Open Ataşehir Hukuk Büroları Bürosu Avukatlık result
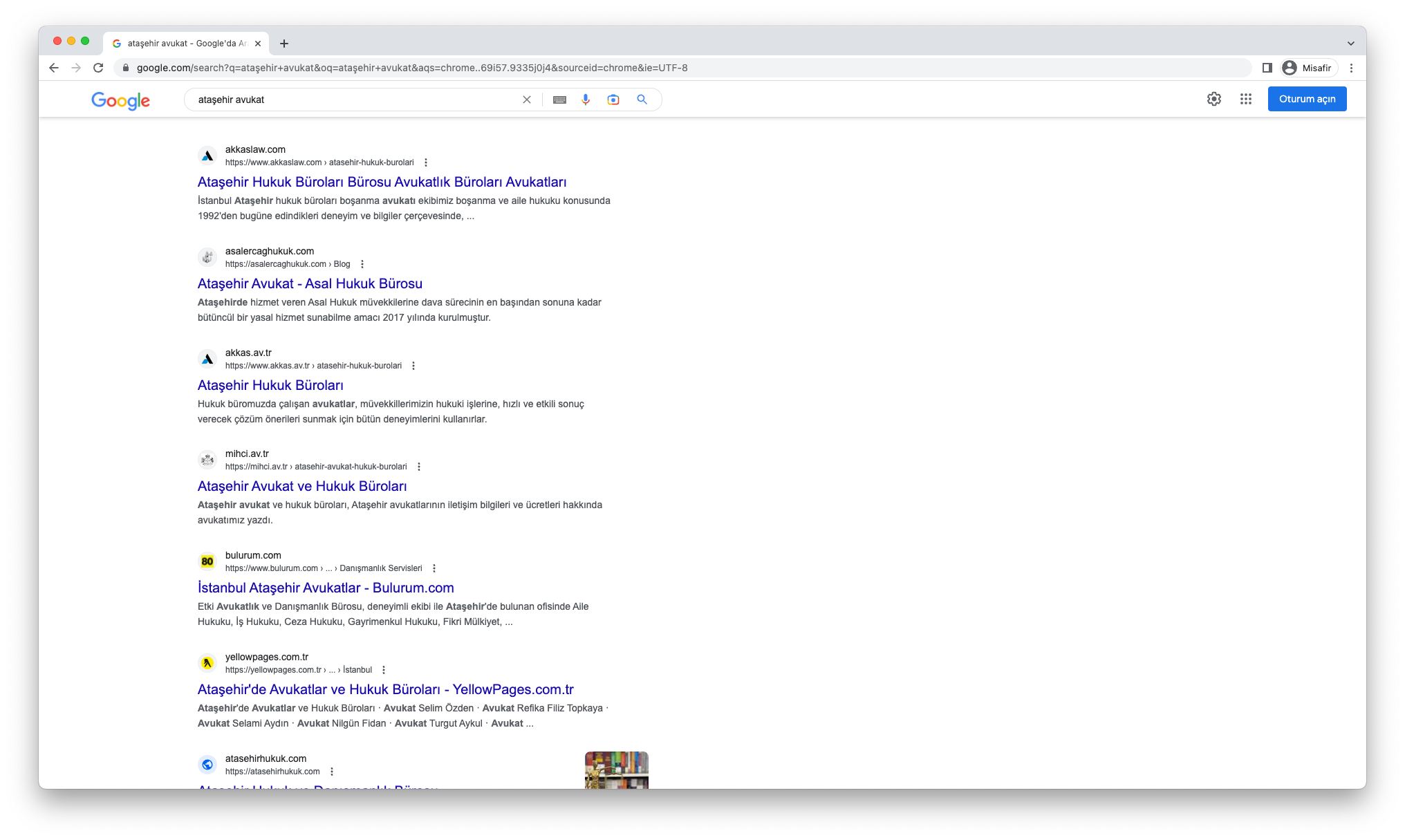This screenshot has width=1405, height=840. tap(382, 182)
